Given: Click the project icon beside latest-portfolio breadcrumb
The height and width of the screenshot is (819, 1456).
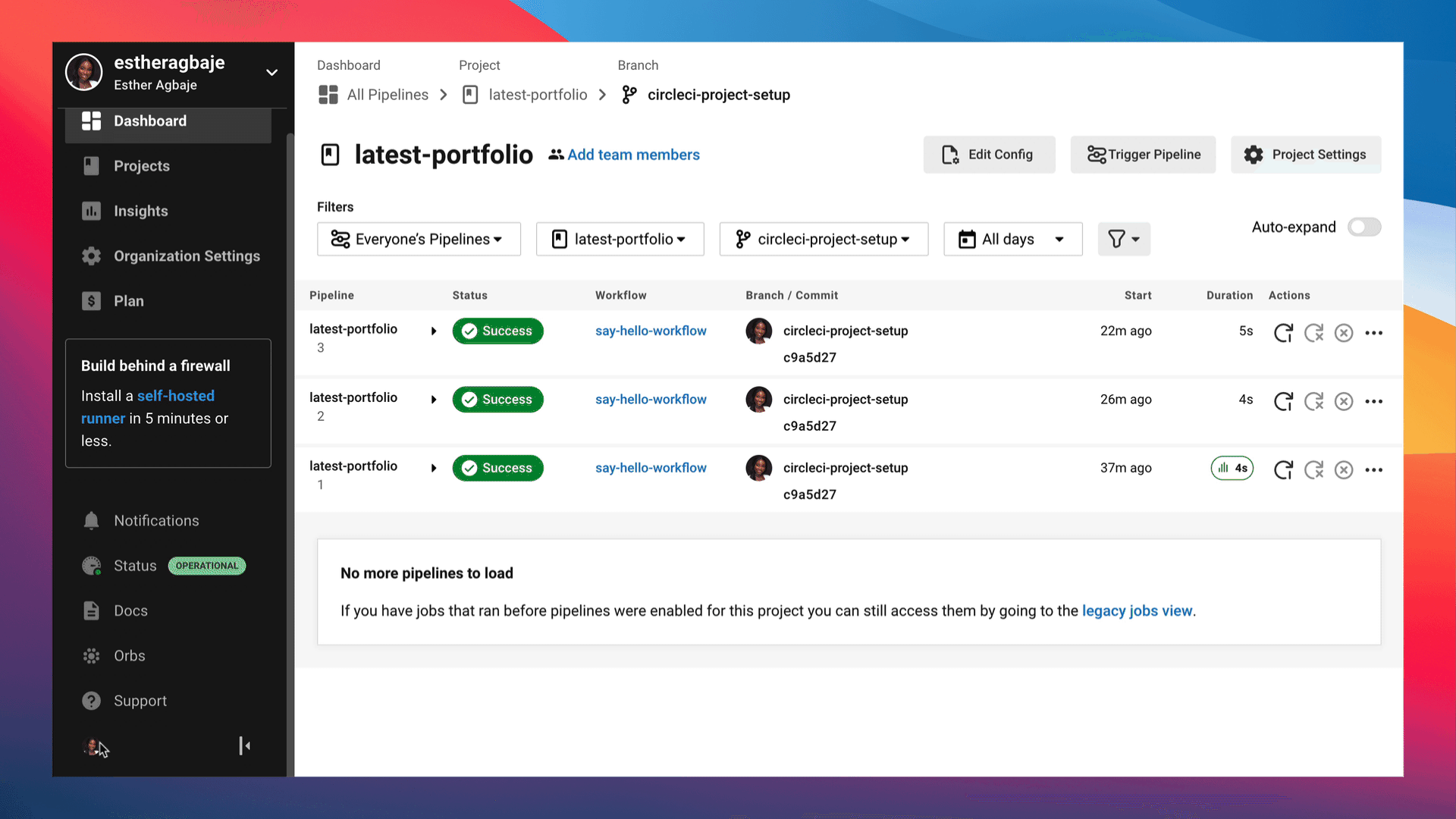Looking at the screenshot, I should [x=470, y=95].
